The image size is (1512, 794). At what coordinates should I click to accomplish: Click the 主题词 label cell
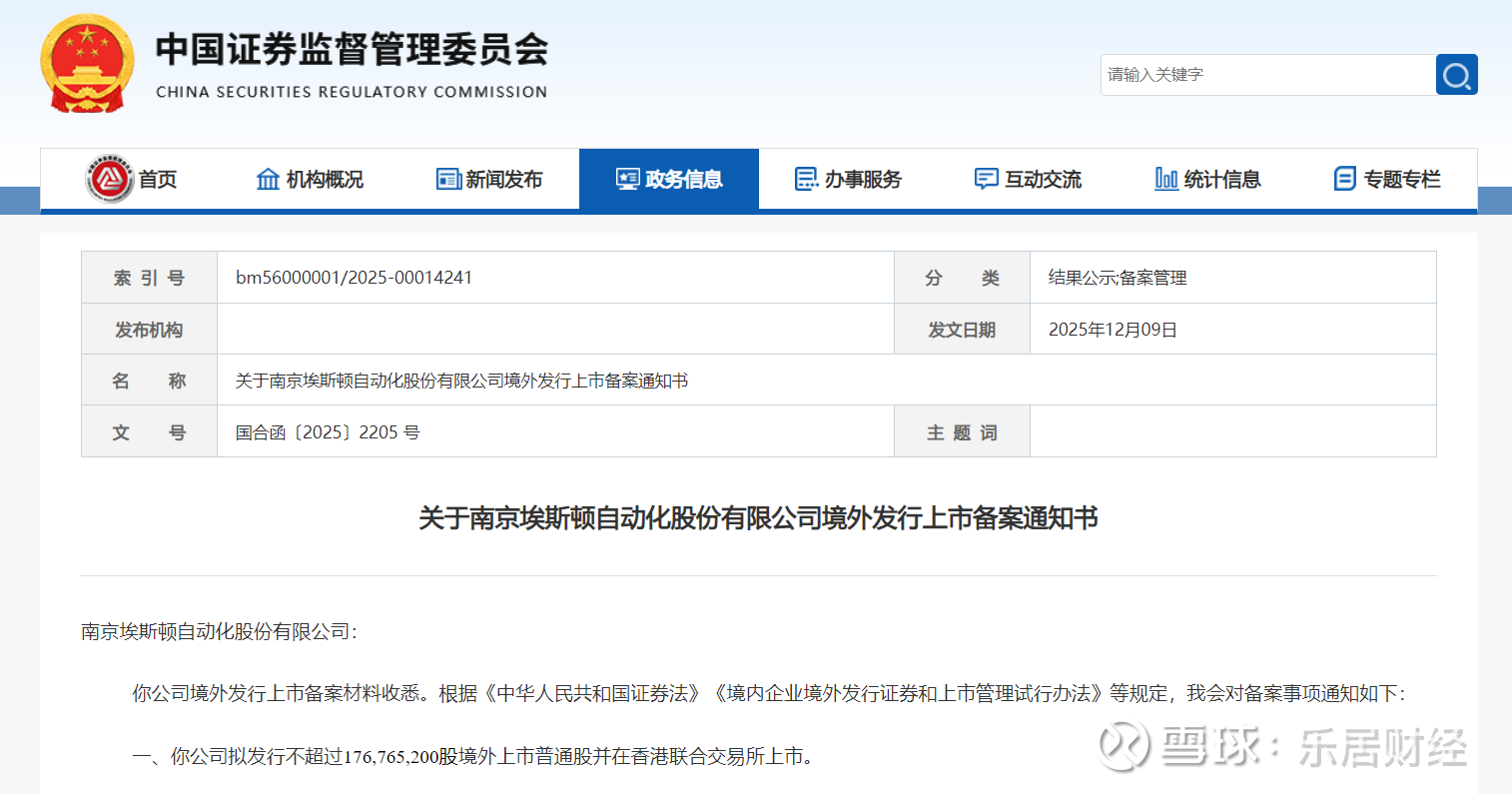(962, 432)
